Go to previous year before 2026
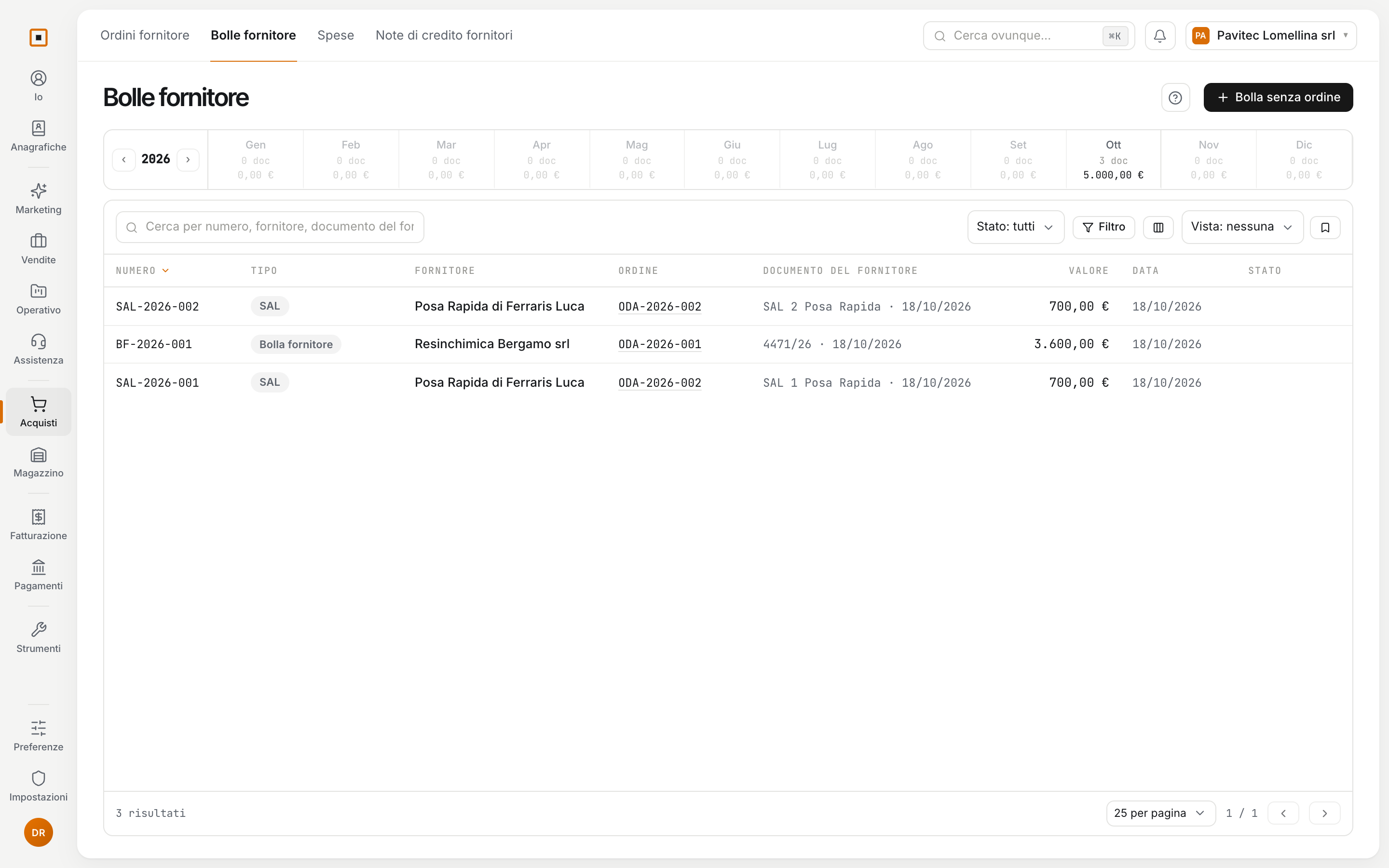Screen dimensions: 1389x868 [x=124, y=160]
